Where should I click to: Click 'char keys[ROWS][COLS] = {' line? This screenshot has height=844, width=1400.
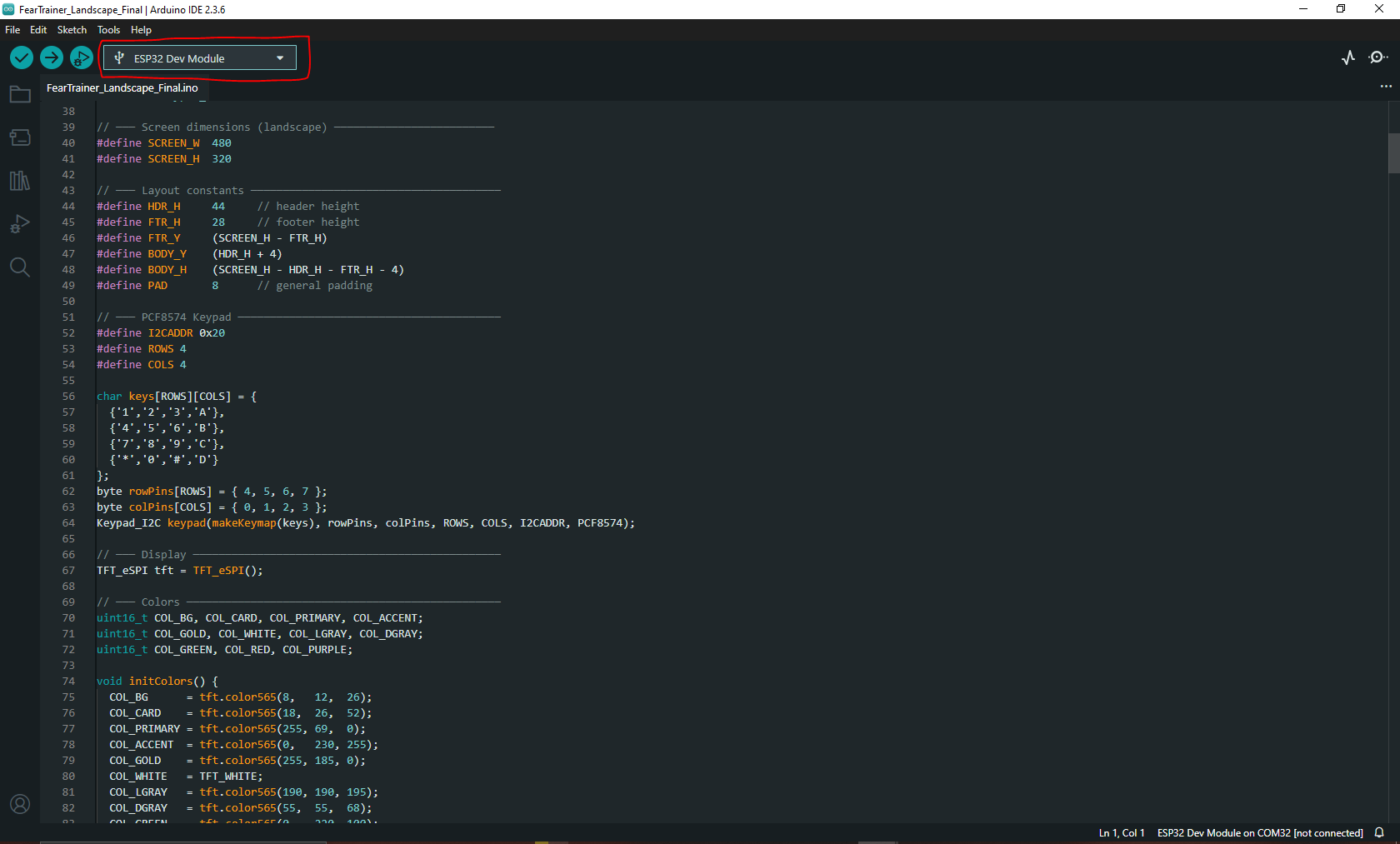pos(177,397)
